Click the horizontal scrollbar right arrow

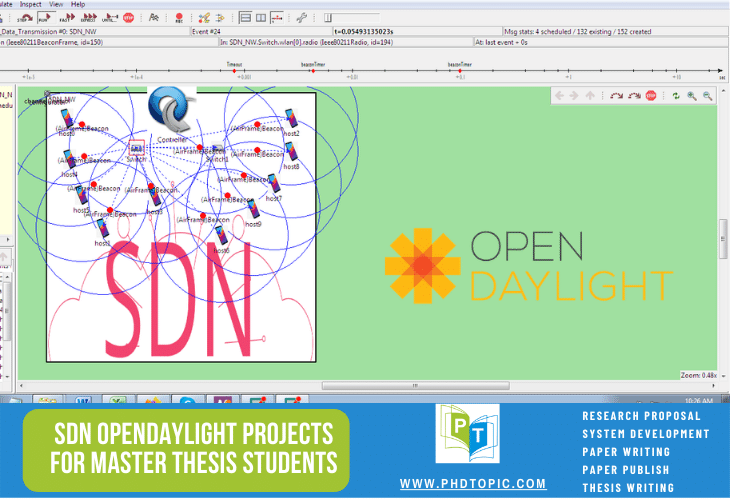pos(713,385)
